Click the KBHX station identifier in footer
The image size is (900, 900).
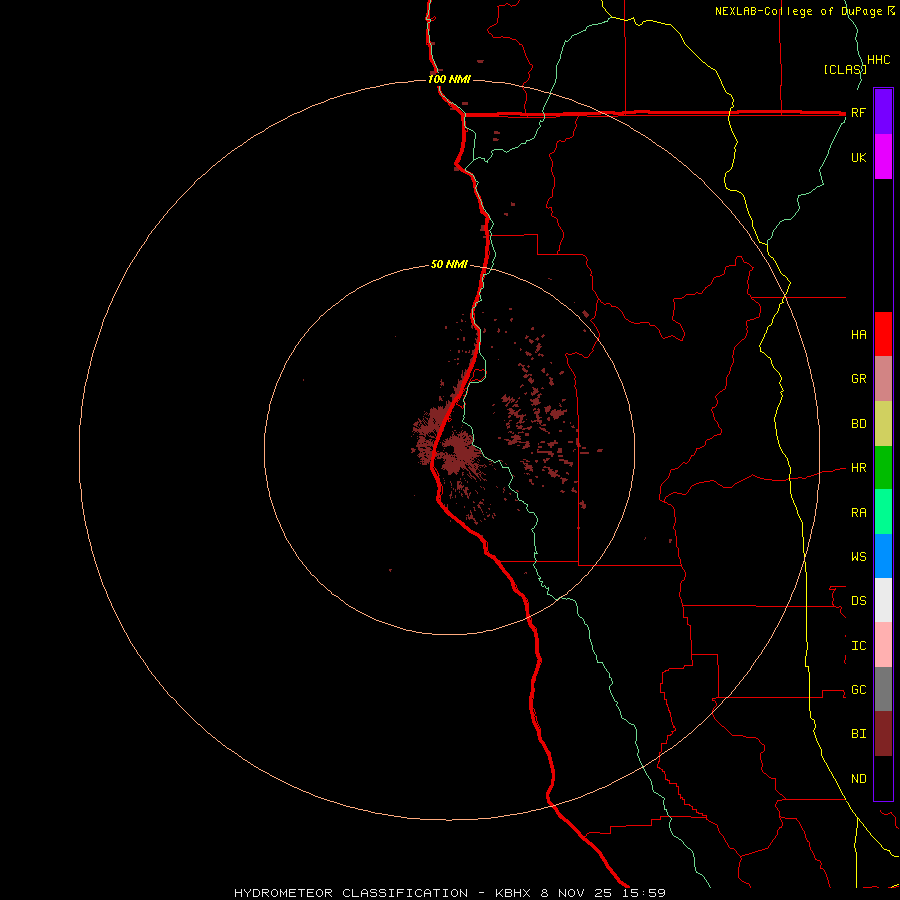click(514, 893)
